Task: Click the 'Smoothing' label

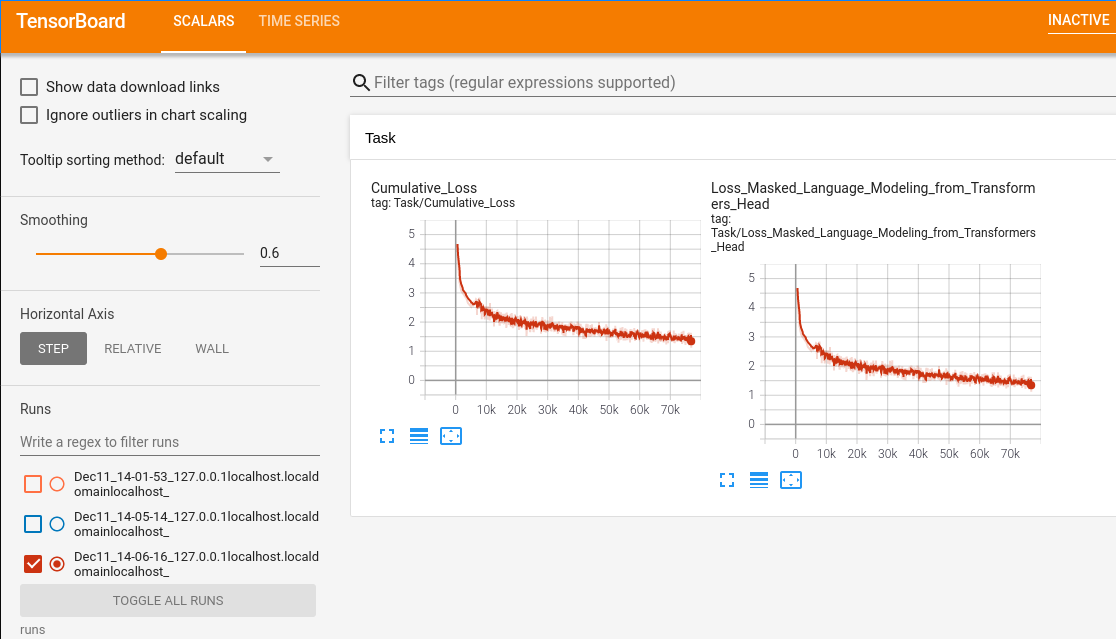Action: coord(54,220)
